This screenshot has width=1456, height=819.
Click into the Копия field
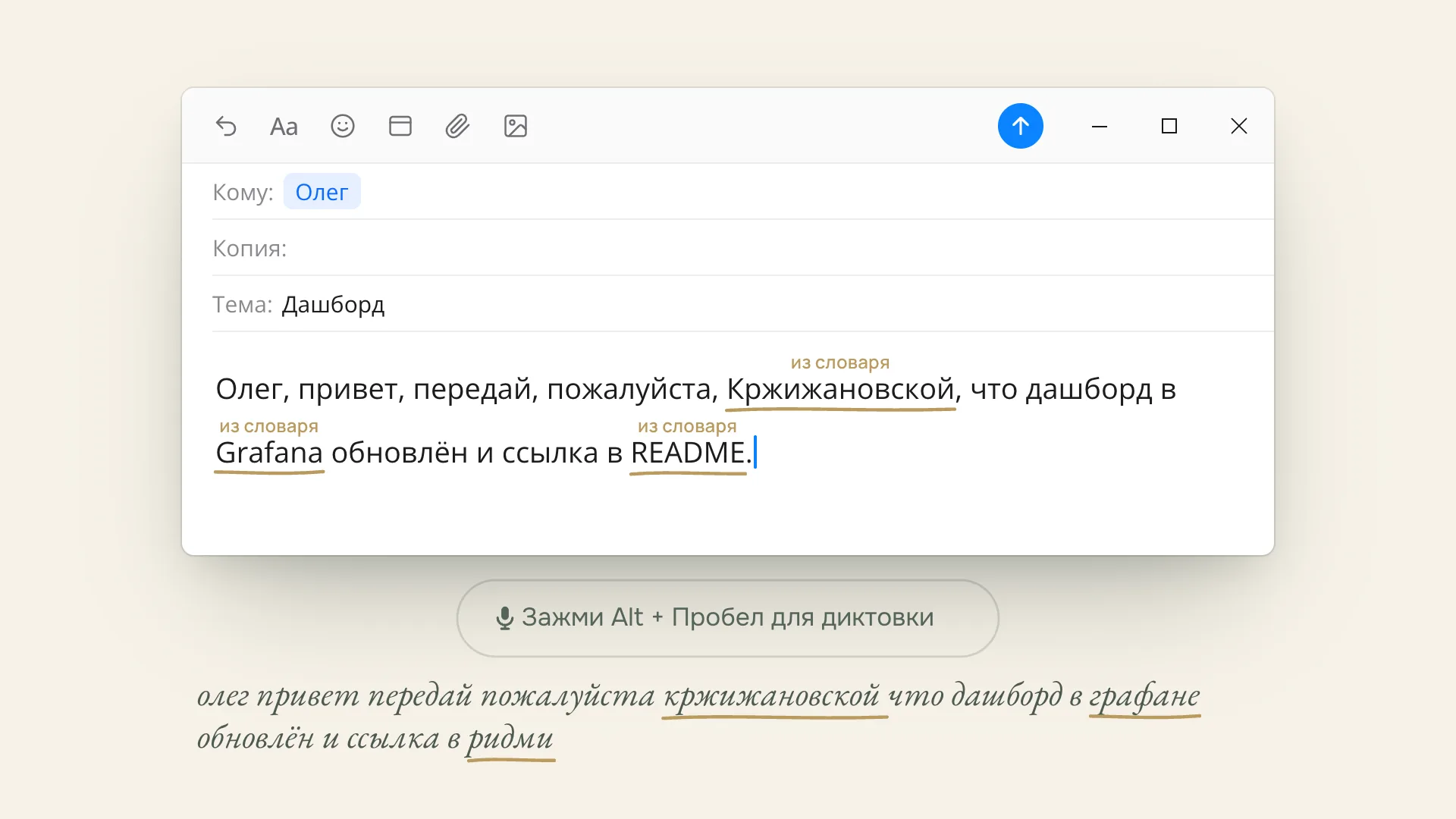point(743,248)
